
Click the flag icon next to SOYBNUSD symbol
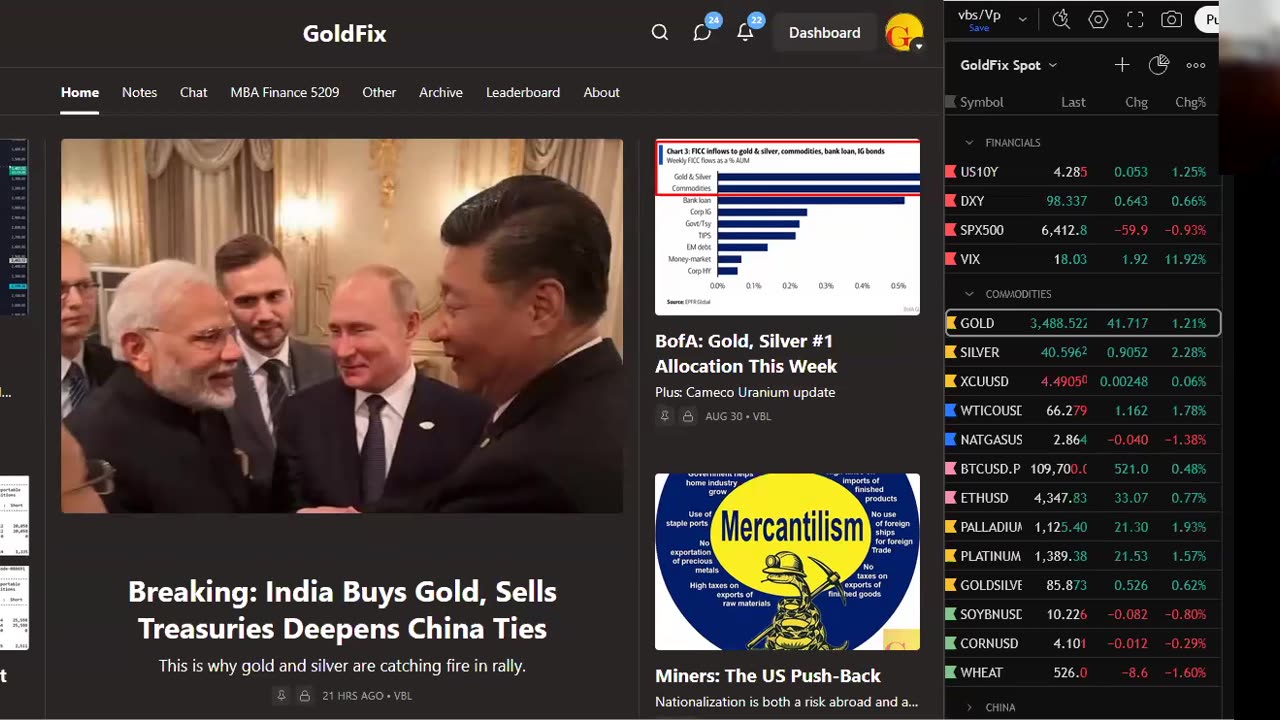951,614
